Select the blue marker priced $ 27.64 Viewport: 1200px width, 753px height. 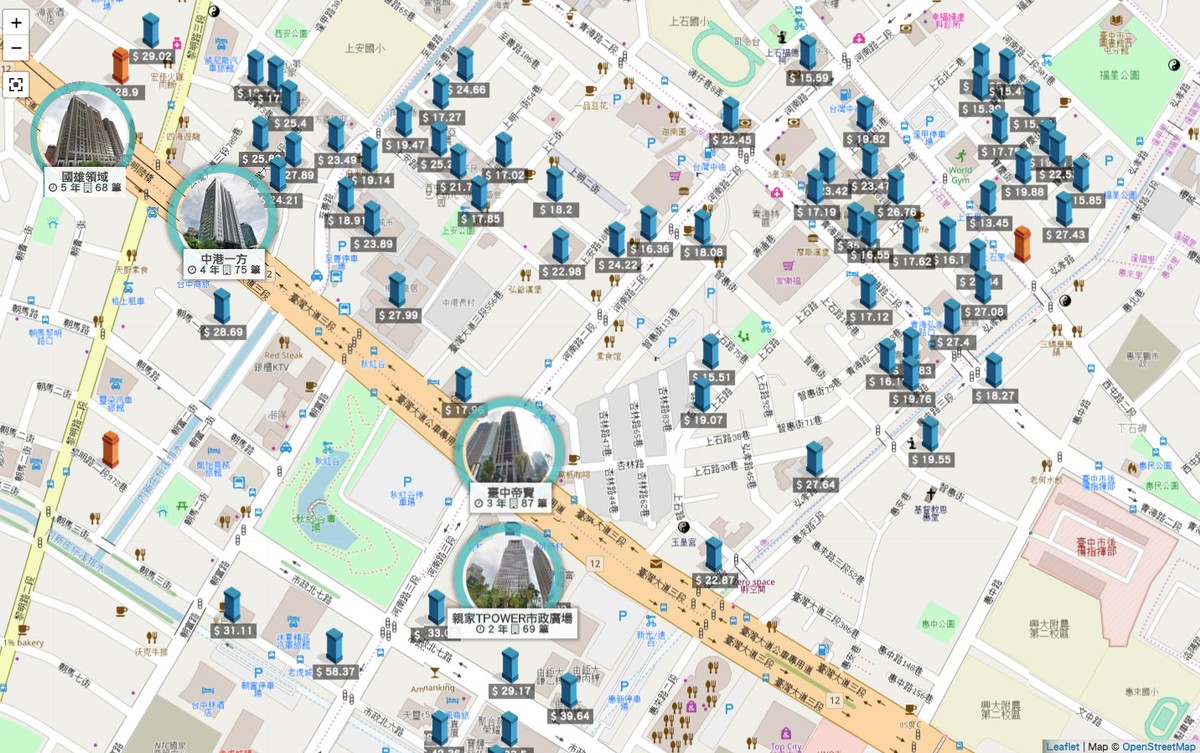tap(815, 459)
